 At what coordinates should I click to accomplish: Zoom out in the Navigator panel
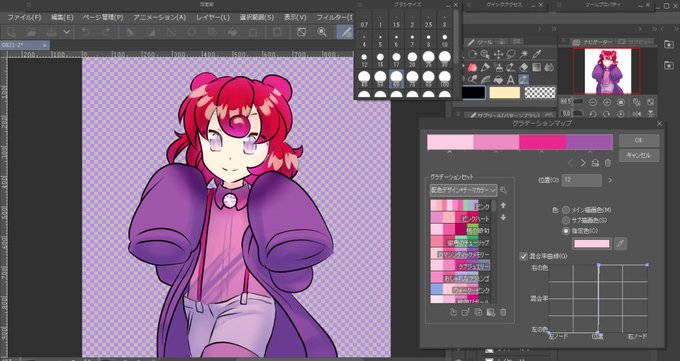(593, 102)
